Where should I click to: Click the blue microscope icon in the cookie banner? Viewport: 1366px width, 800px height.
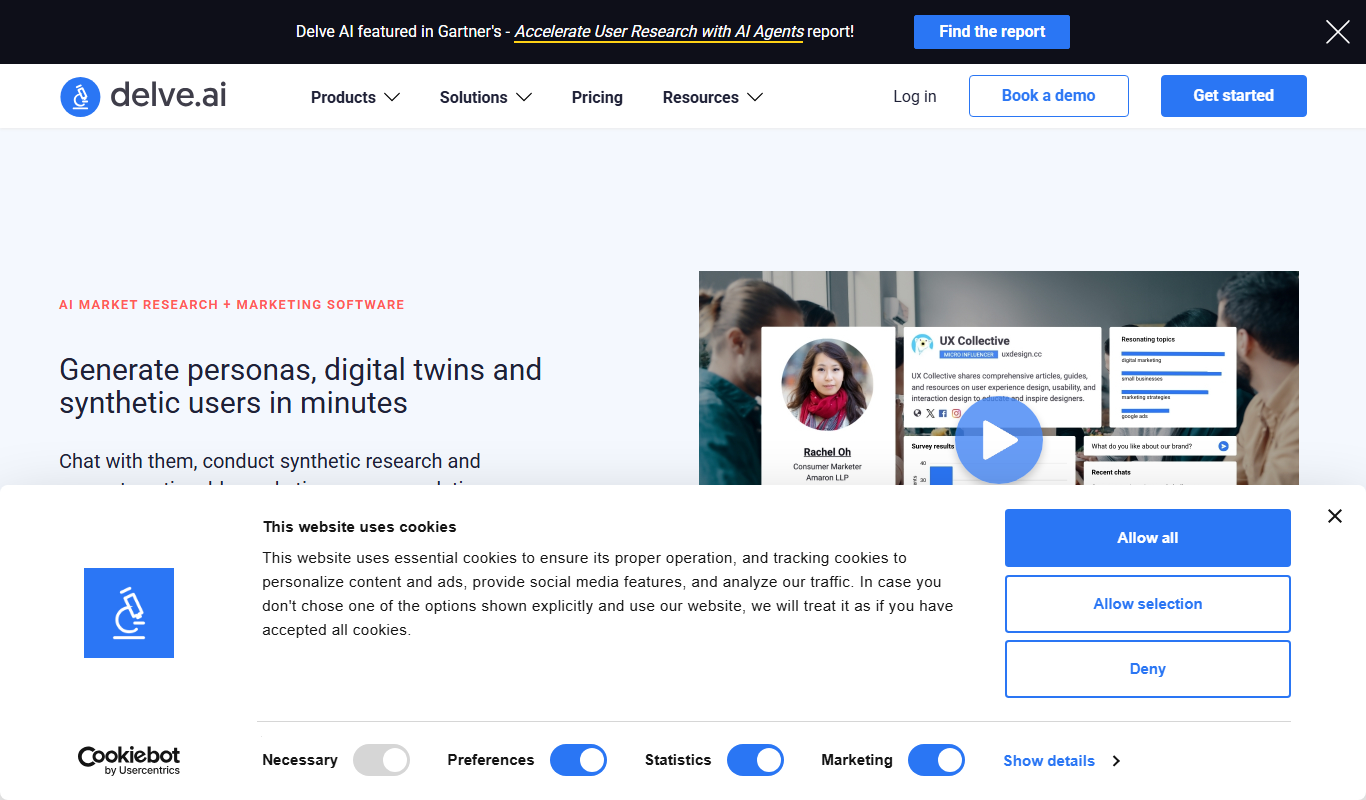[129, 613]
